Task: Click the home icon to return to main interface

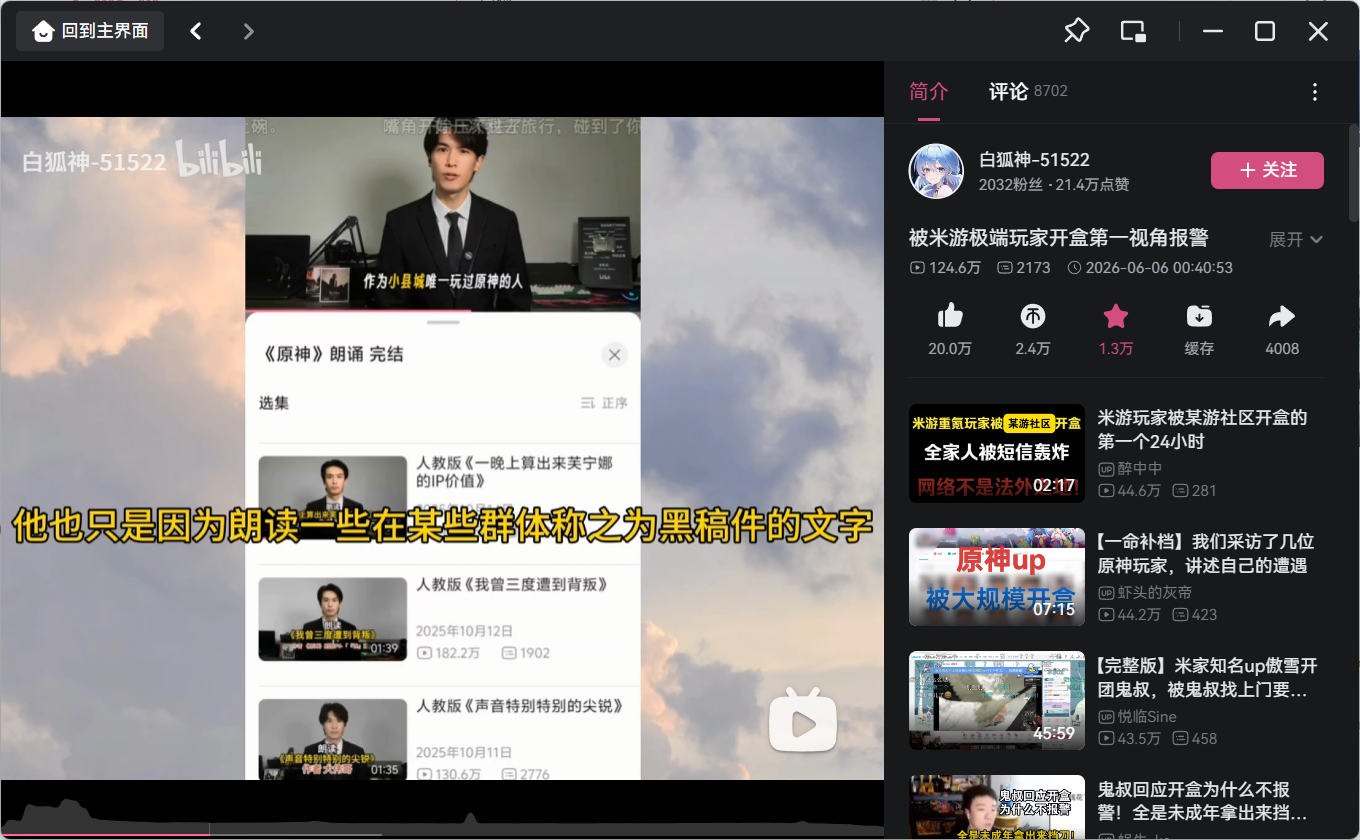Action: (x=43, y=31)
